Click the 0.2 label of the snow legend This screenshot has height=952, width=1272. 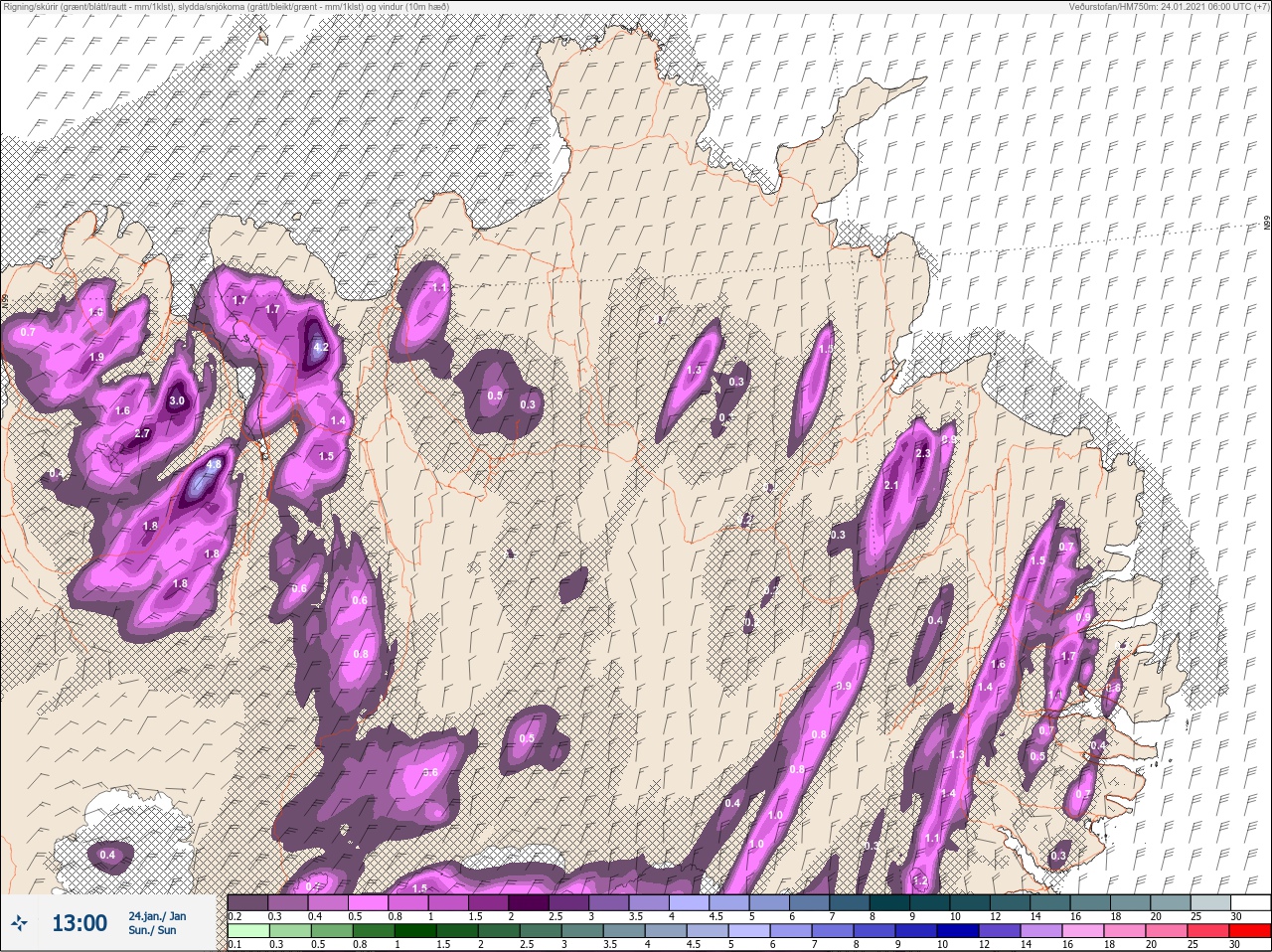point(235,916)
